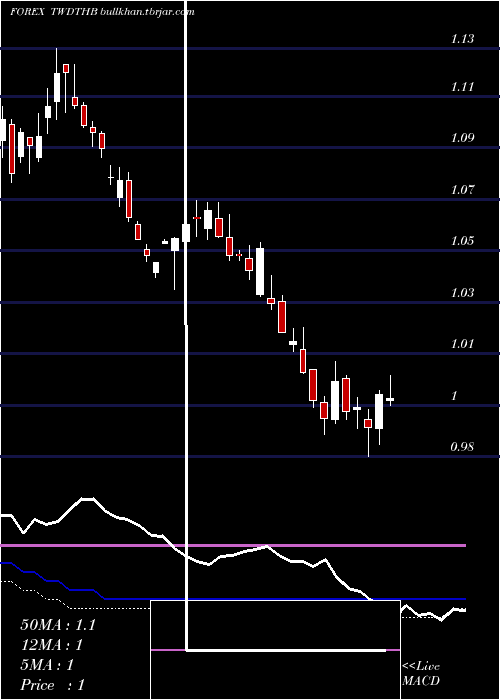This screenshot has height=700, width=500.
Task: Click the 0.98 price axis label
Action: coord(462,447)
